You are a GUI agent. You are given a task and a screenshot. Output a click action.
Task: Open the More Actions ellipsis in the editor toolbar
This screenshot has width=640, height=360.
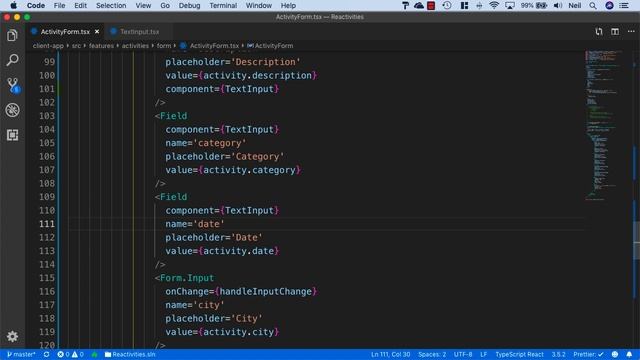tap(631, 31)
